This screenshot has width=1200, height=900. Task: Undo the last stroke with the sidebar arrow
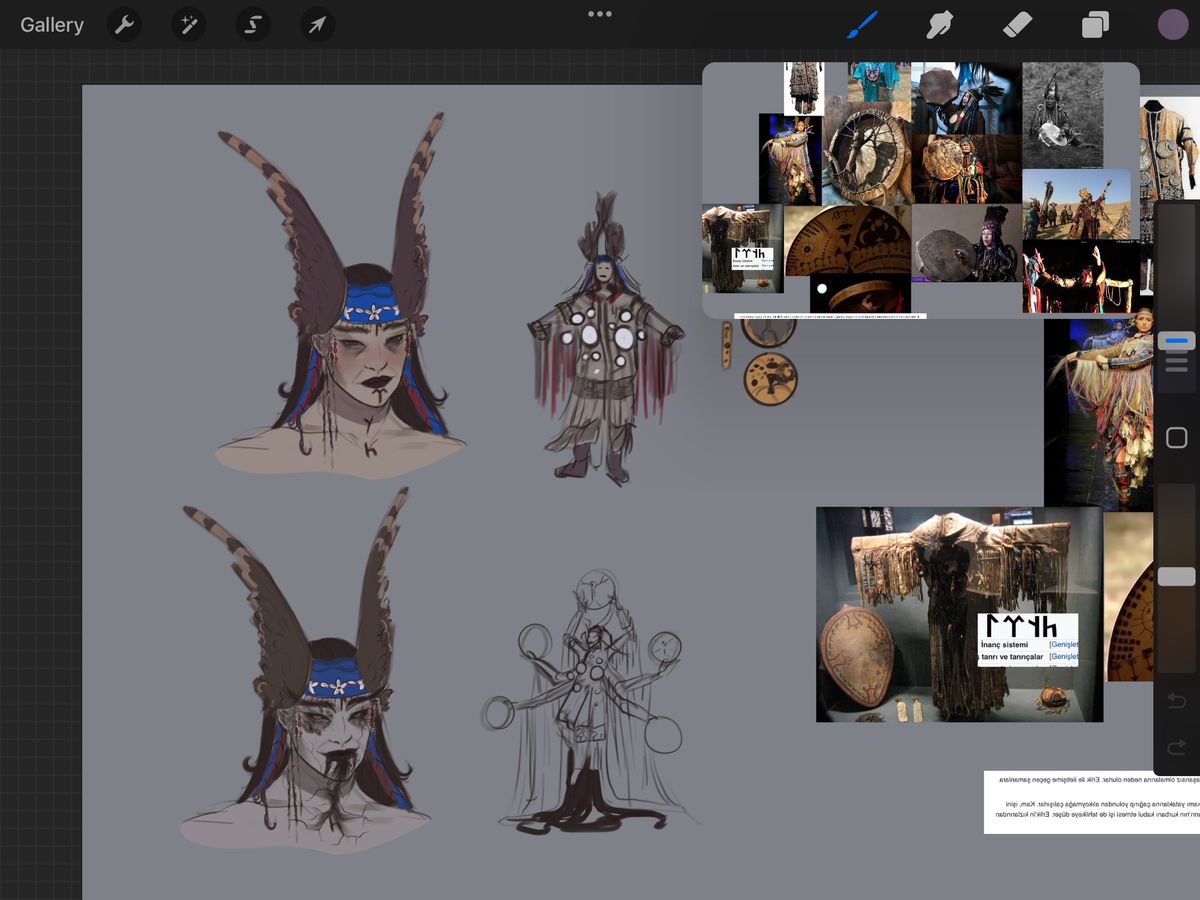(x=1177, y=699)
